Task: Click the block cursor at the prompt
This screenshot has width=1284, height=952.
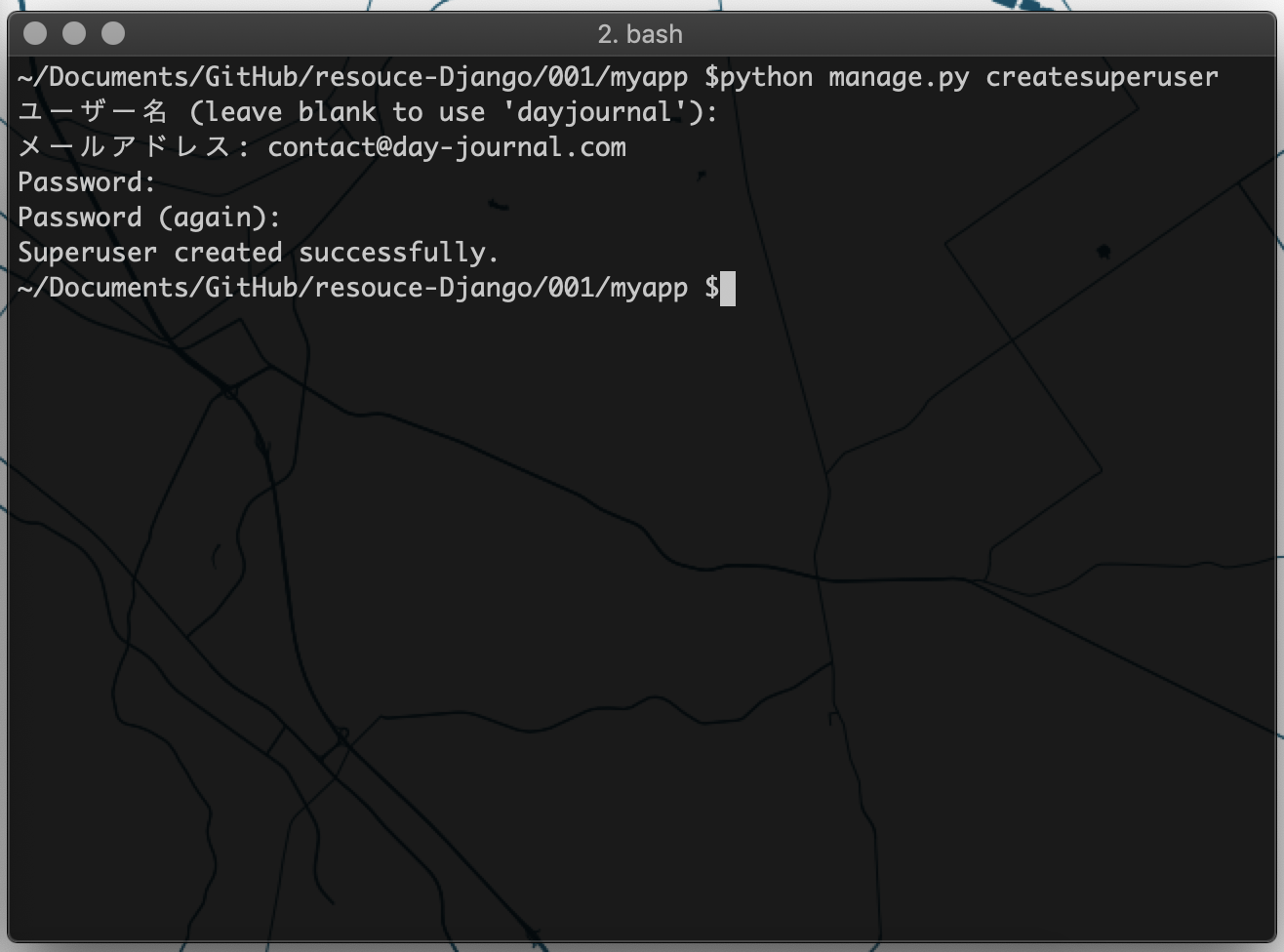Action: coord(728,289)
